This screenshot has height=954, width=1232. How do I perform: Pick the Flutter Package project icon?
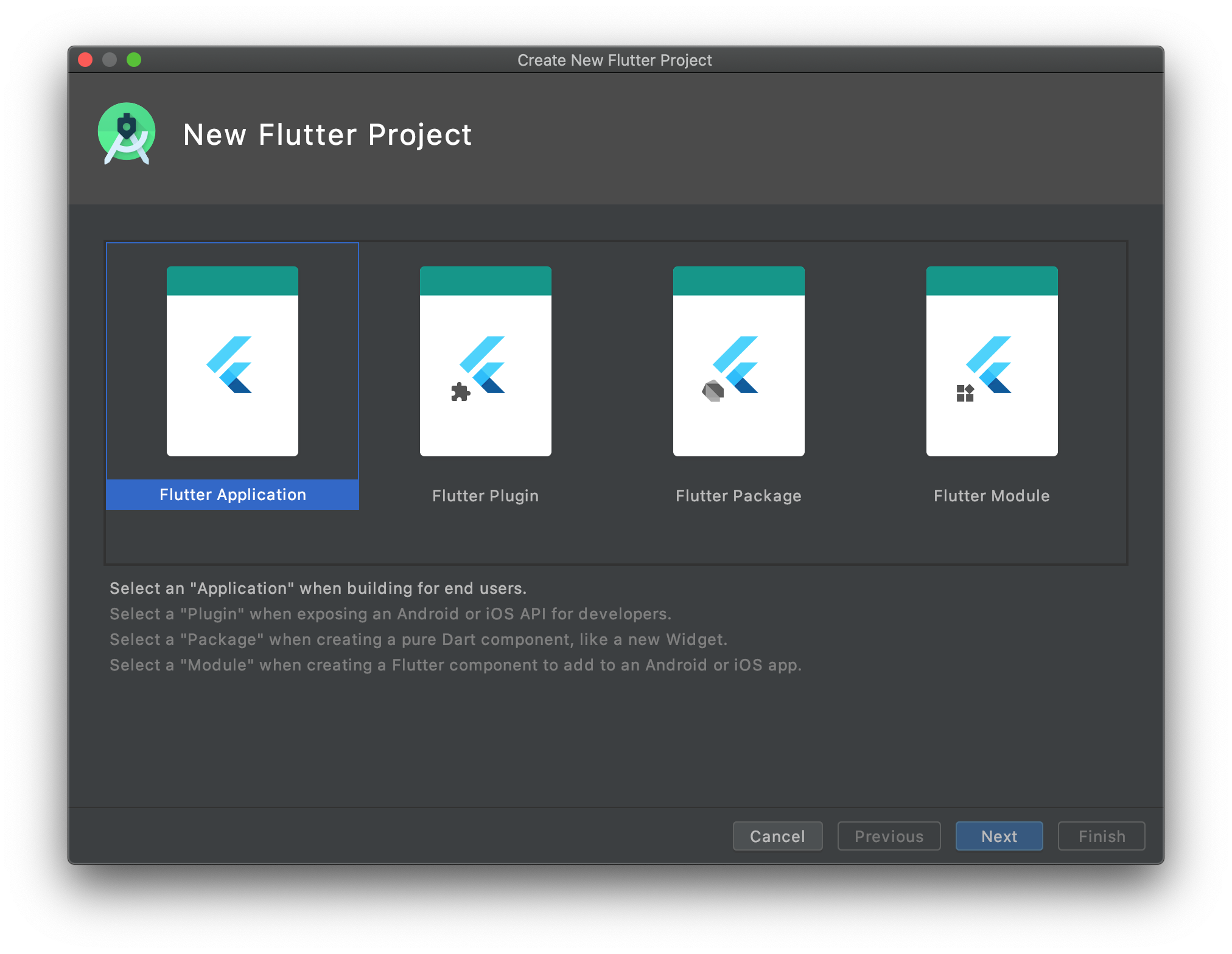point(739,361)
